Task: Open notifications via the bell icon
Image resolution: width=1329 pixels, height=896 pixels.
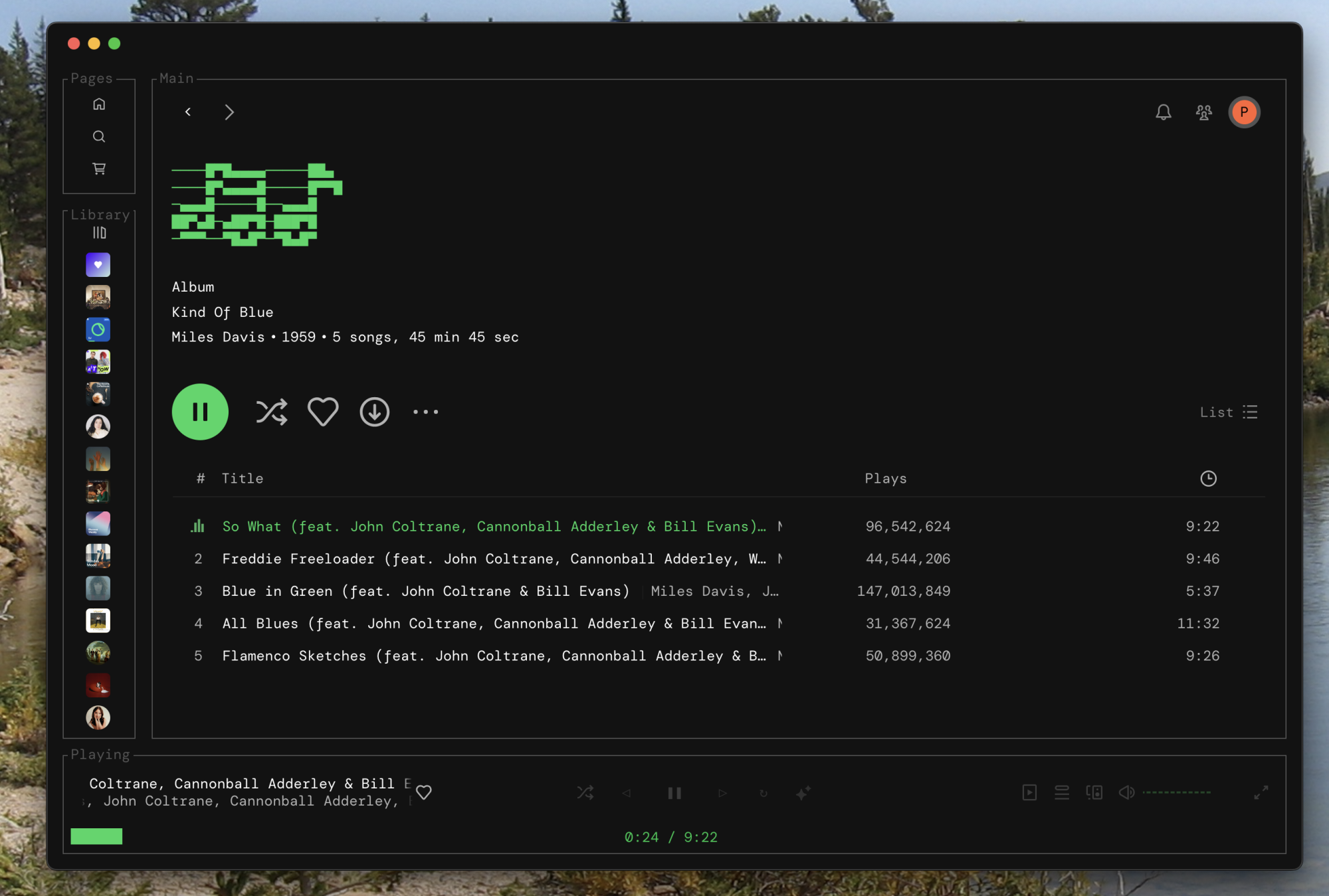Action: 1163,112
